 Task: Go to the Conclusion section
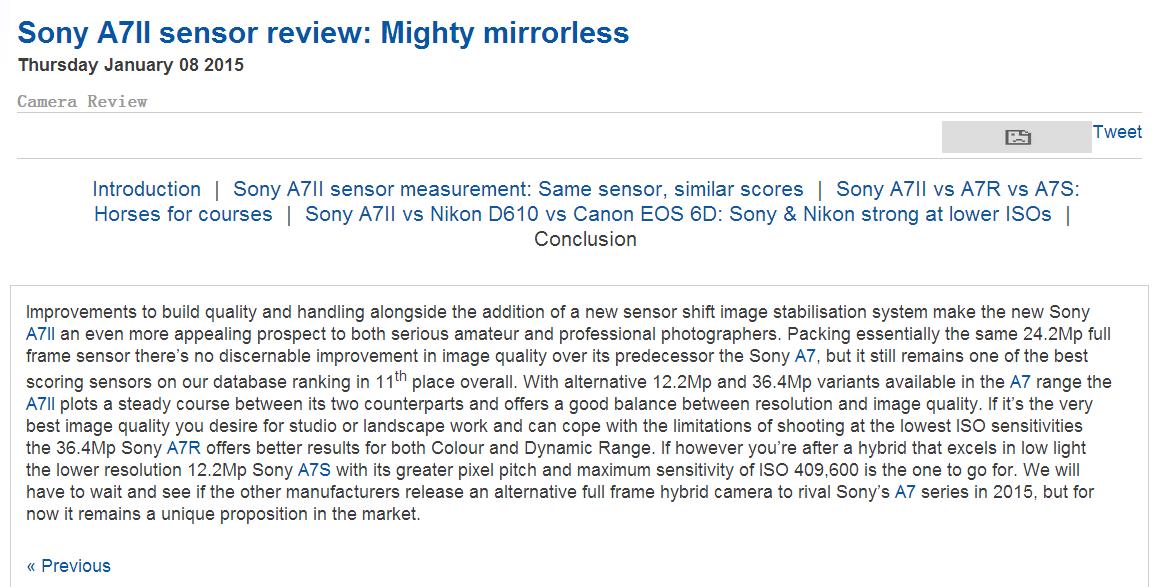coord(585,239)
